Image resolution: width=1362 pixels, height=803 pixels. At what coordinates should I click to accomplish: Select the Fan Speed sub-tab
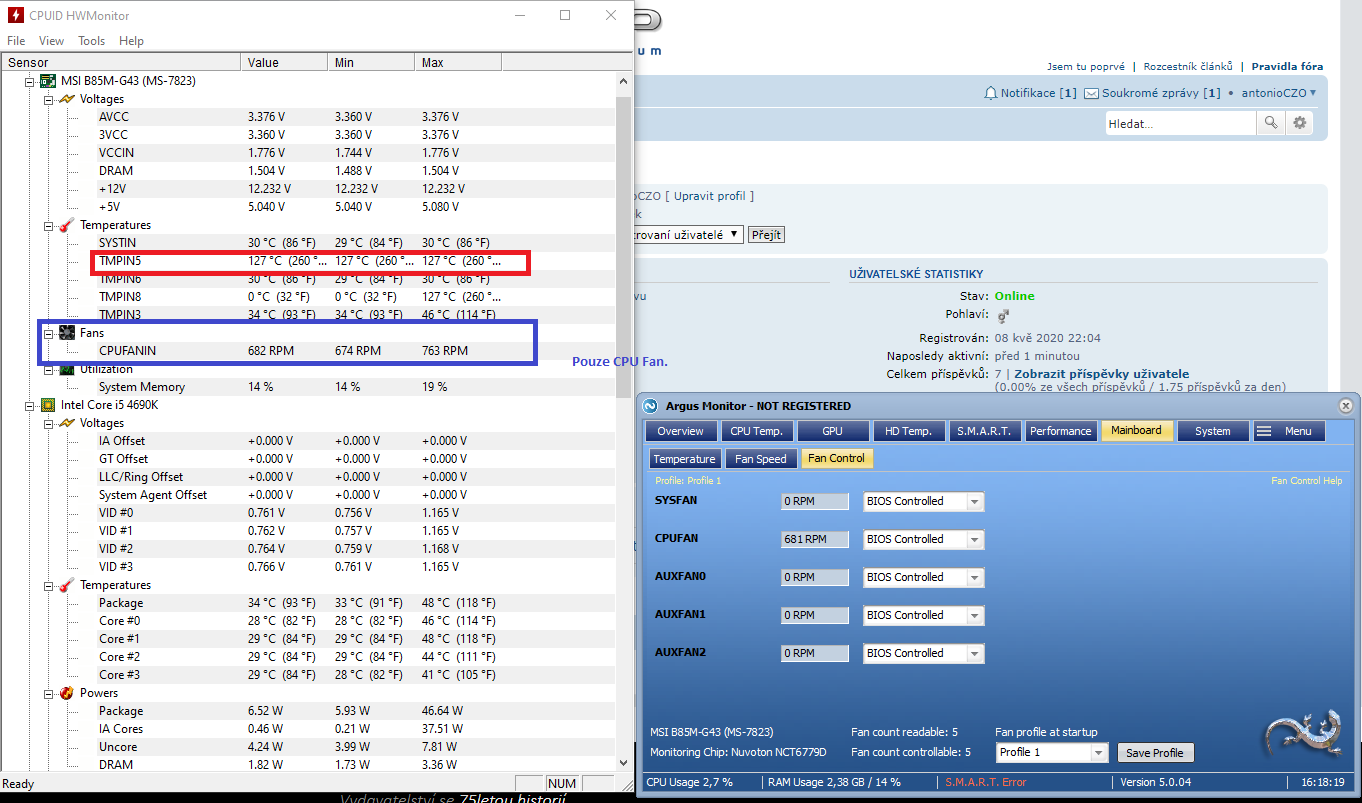click(x=761, y=459)
